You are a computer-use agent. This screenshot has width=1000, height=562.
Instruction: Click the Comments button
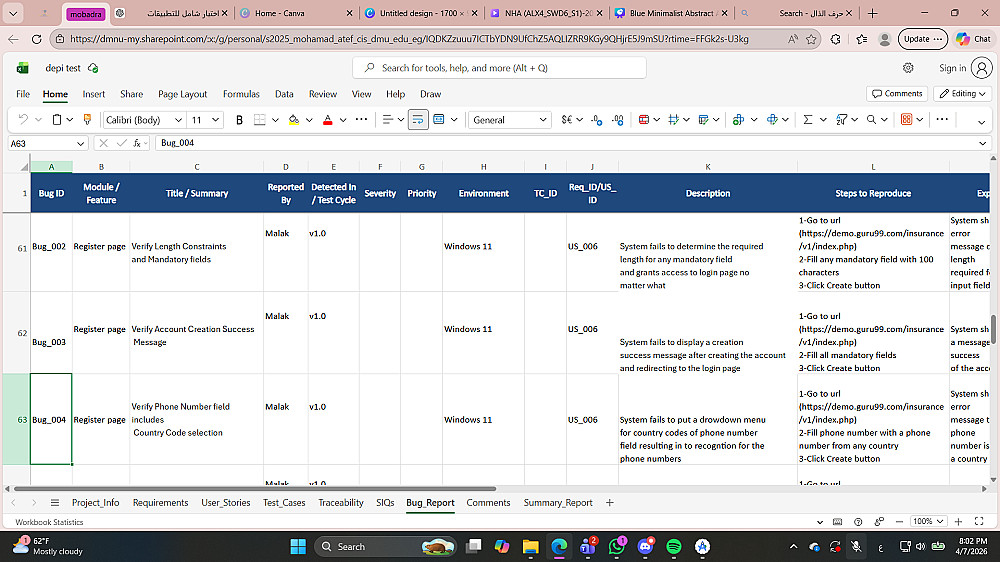point(897,93)
